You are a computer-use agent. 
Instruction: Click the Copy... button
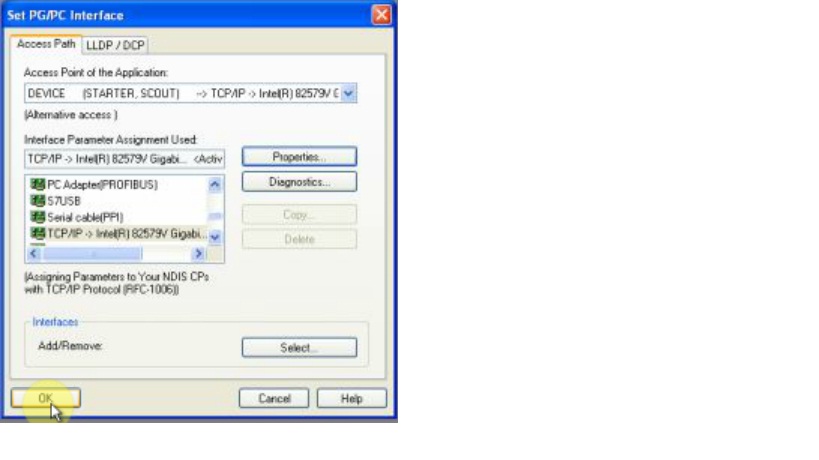299,215
